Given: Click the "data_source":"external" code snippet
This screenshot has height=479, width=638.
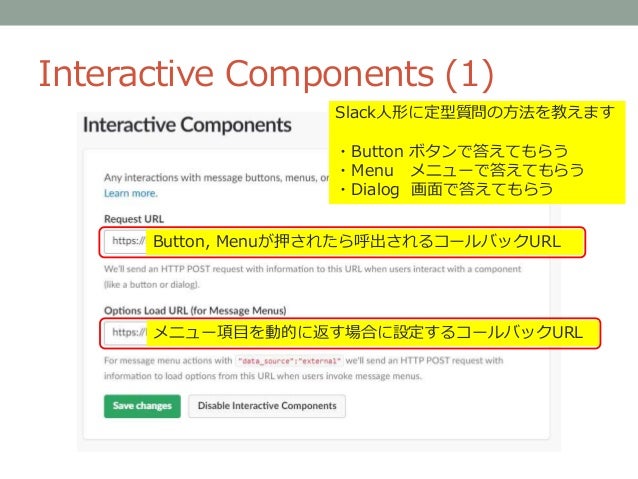Looking at the screenshot, I should pos(289,361).
